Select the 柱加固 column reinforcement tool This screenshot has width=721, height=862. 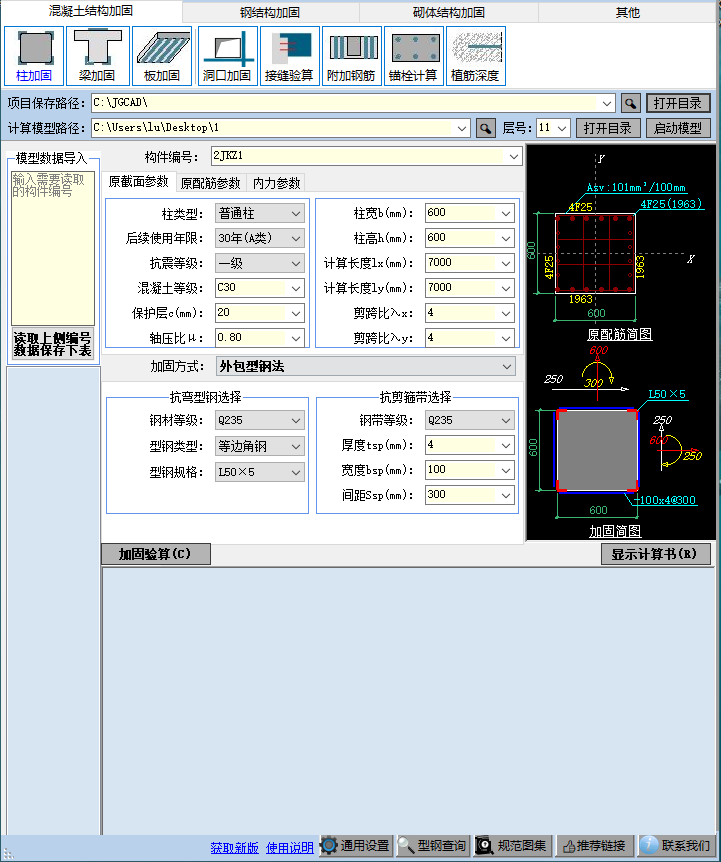[x=34, y=55]
